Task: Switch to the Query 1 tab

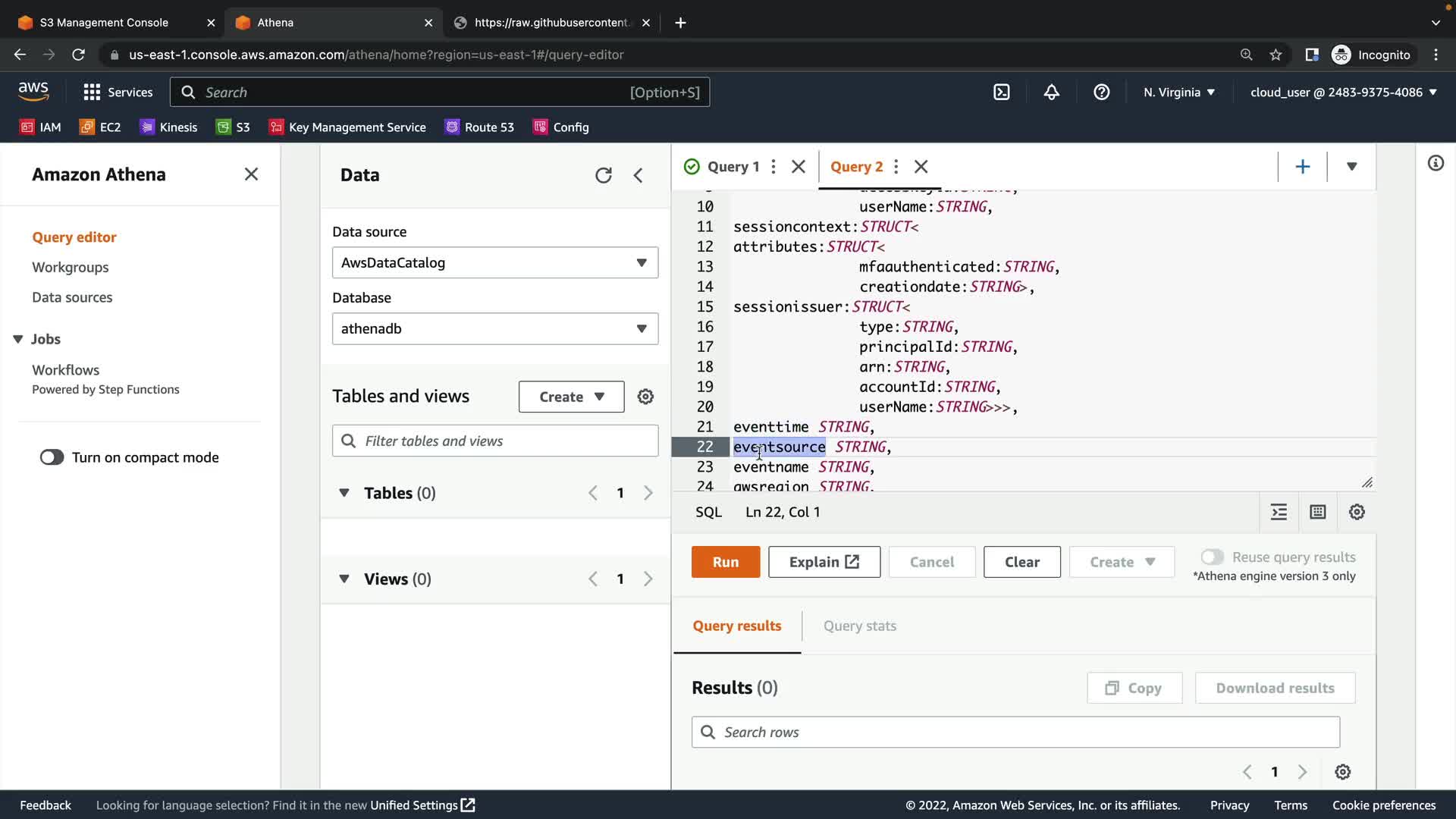Action: (x=732, y=167)
